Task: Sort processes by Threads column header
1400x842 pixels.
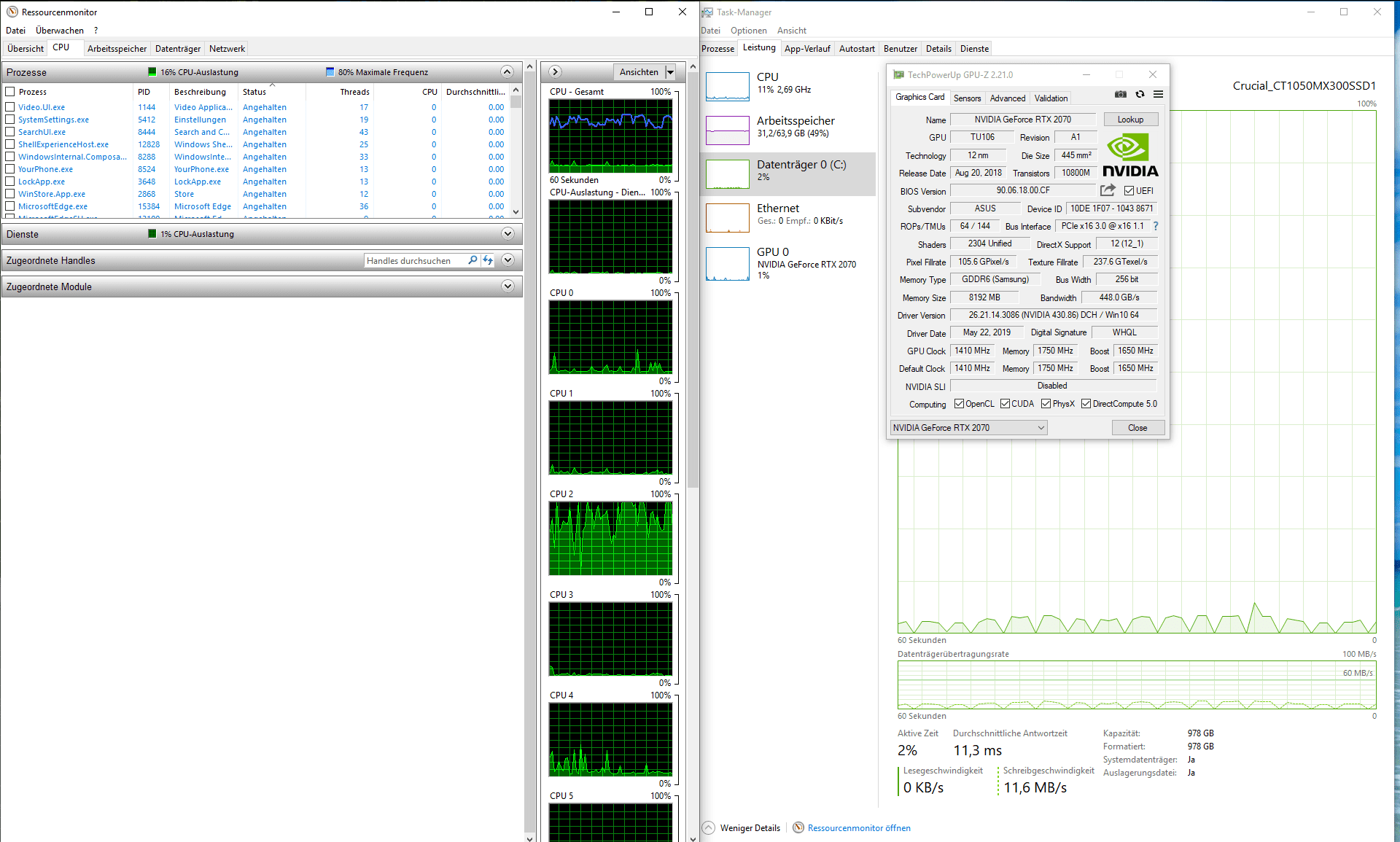Action: tap(341, 92)
